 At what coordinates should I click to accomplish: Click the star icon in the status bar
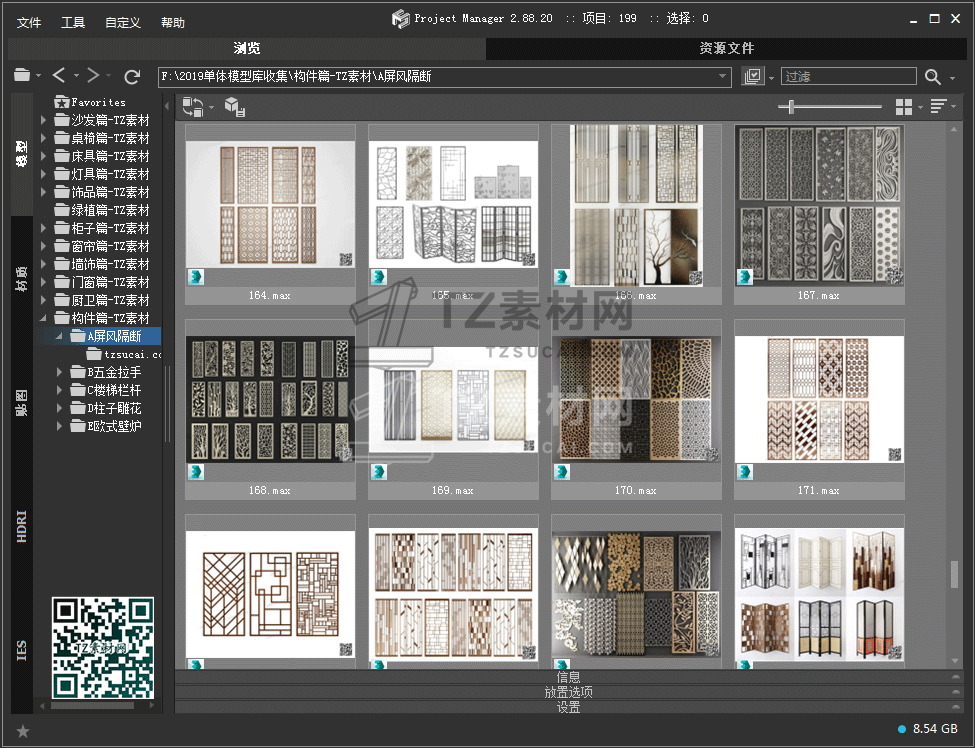pos(23,731)
